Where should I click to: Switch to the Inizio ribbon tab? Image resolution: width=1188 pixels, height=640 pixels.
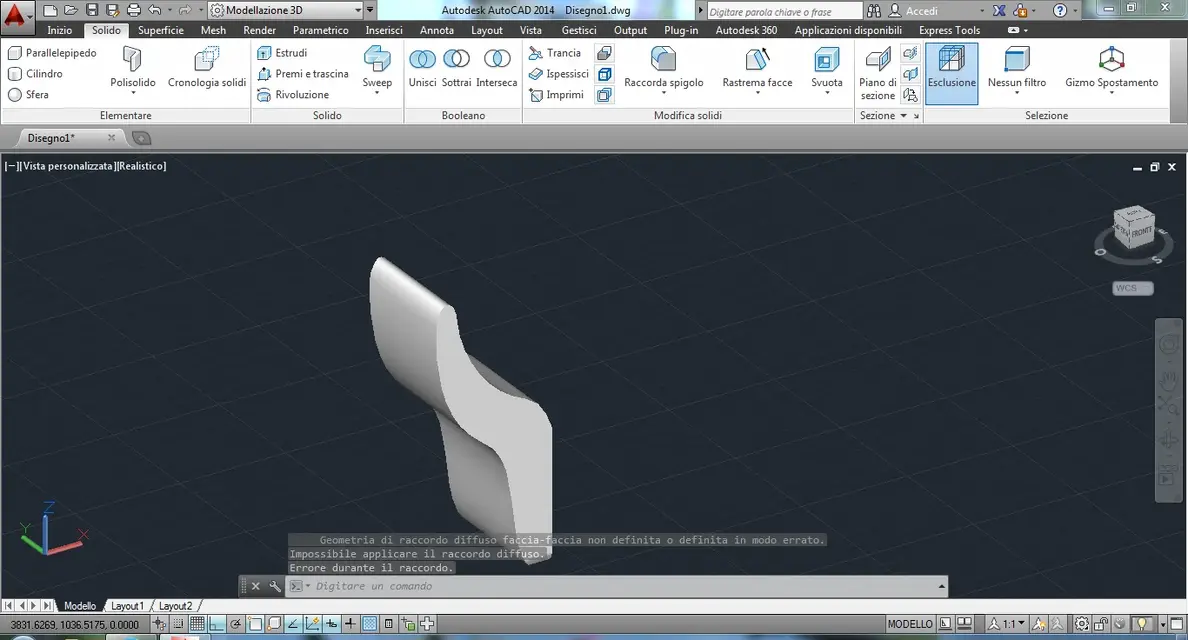(x=60, y=30)
